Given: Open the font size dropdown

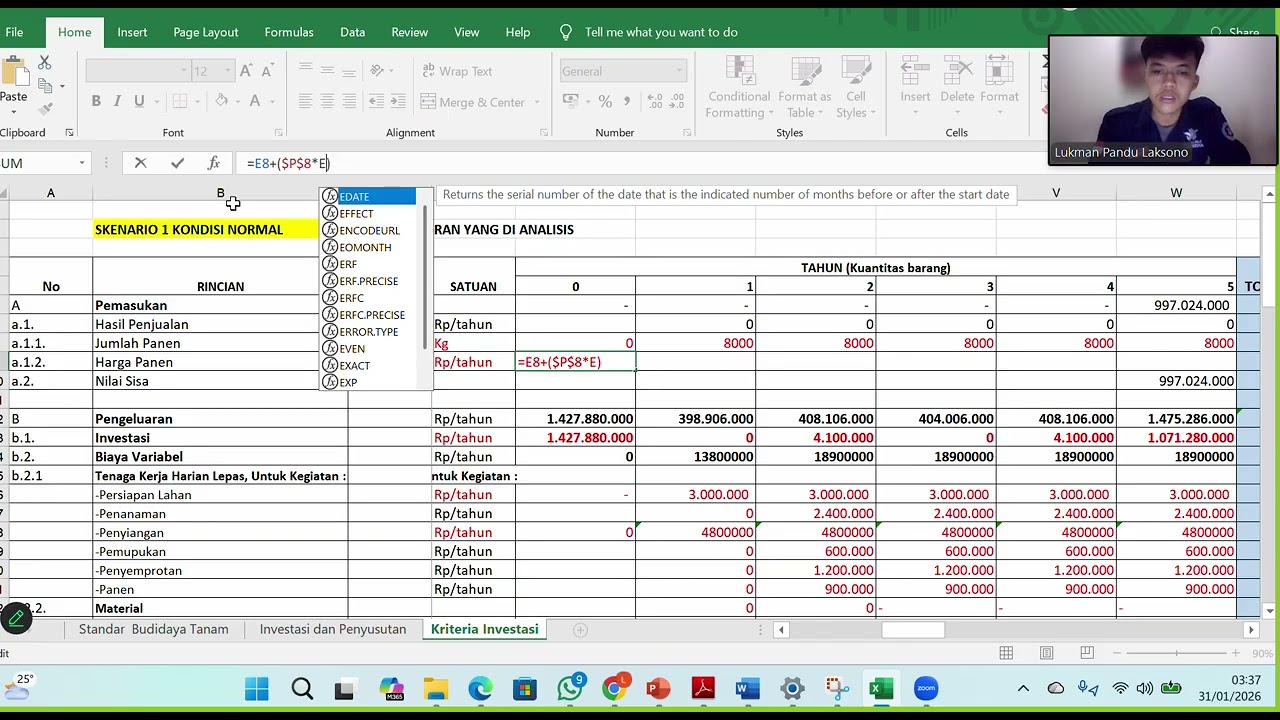Looking at the screenshot, I should [228, 71].
